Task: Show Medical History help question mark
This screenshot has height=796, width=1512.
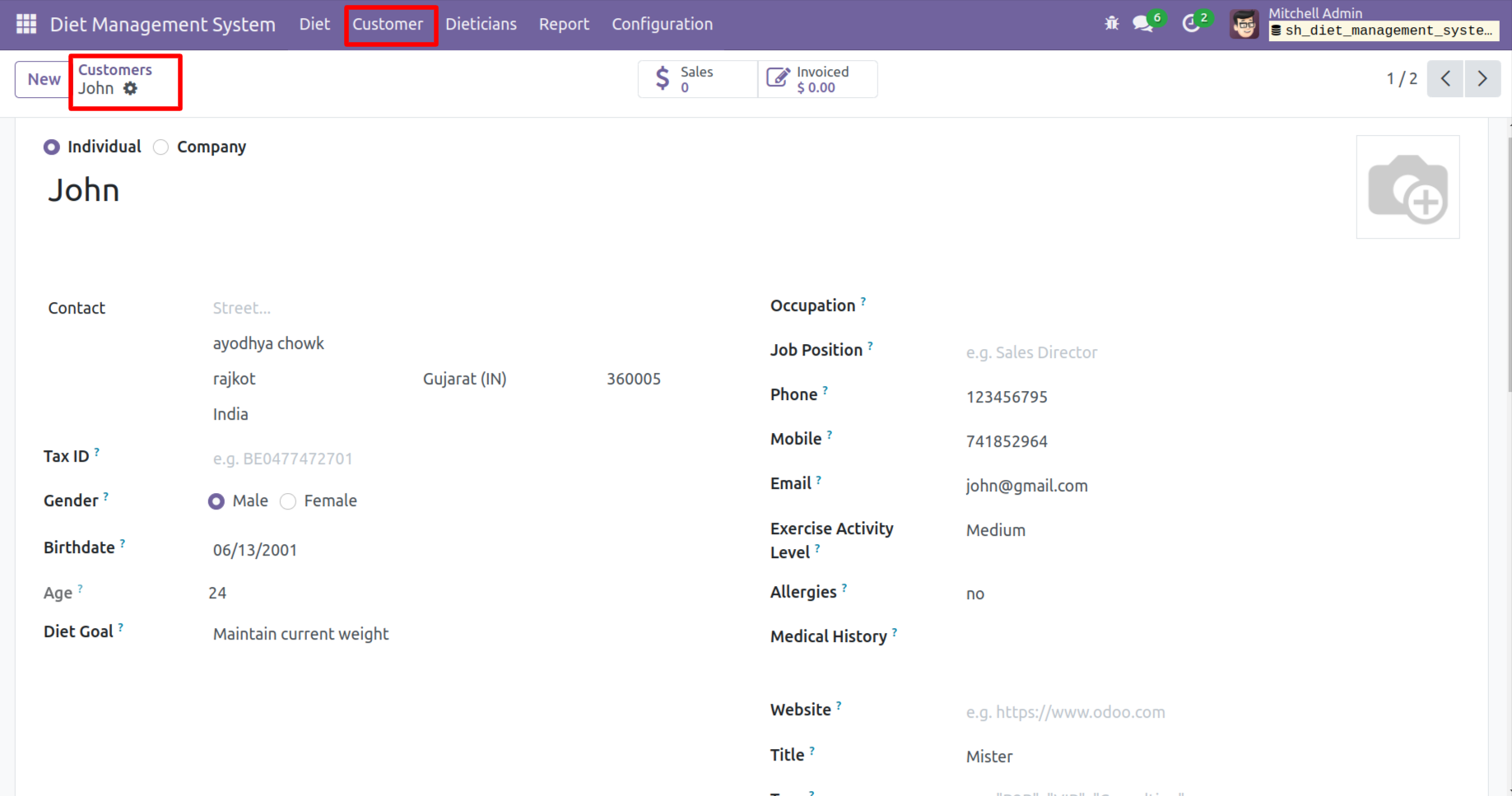Action: coord(895,632)
